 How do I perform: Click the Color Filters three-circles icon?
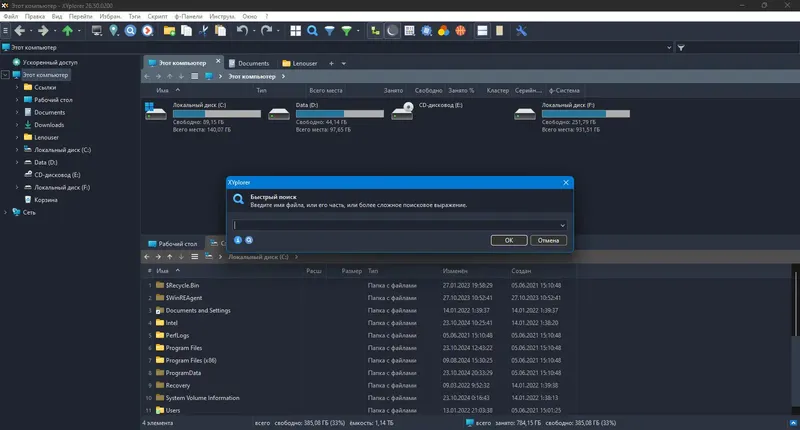click(x=443, y=31)
